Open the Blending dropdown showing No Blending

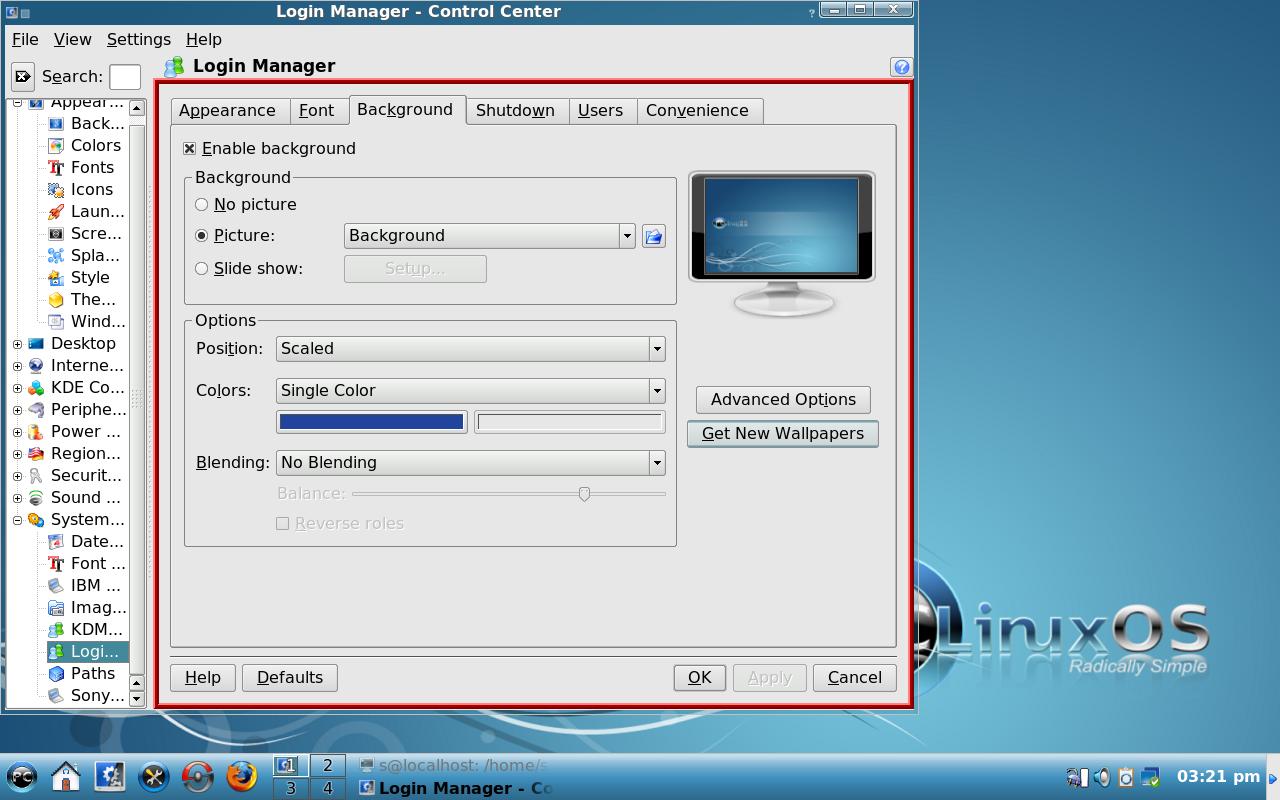coord(471,462)
